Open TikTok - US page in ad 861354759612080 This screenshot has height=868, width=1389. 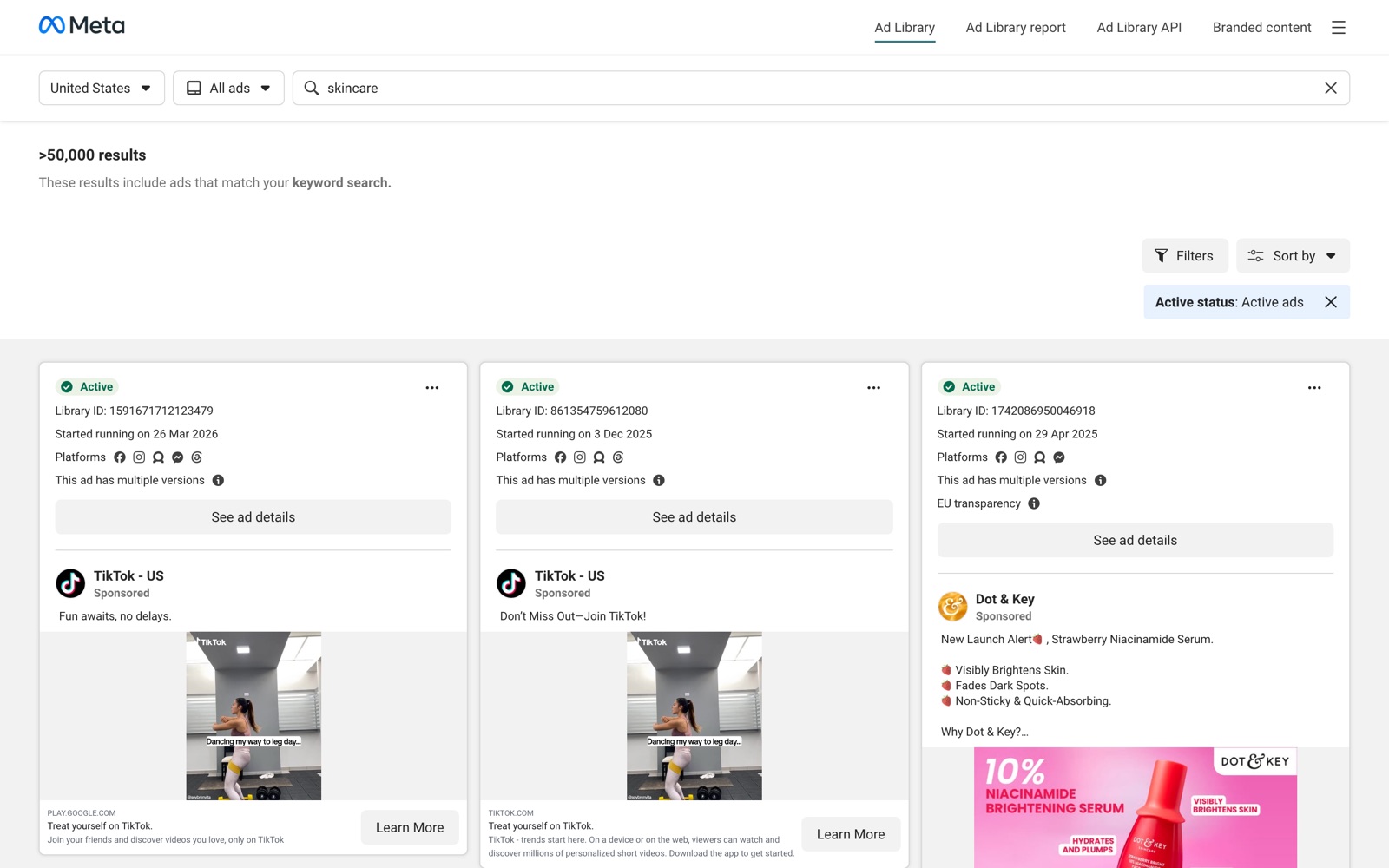569,575
